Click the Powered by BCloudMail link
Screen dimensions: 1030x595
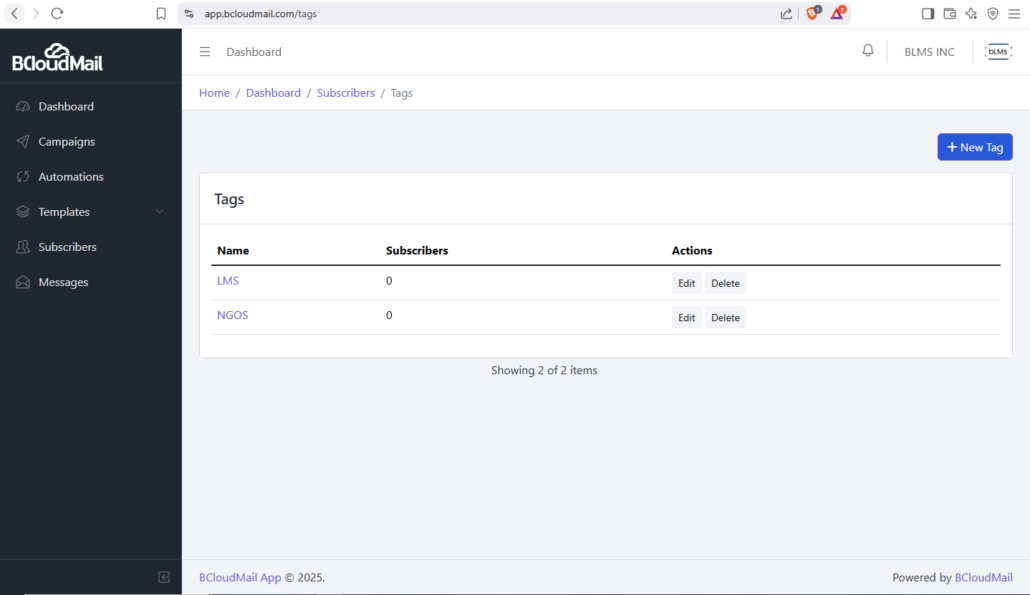[x=983, y=577]
